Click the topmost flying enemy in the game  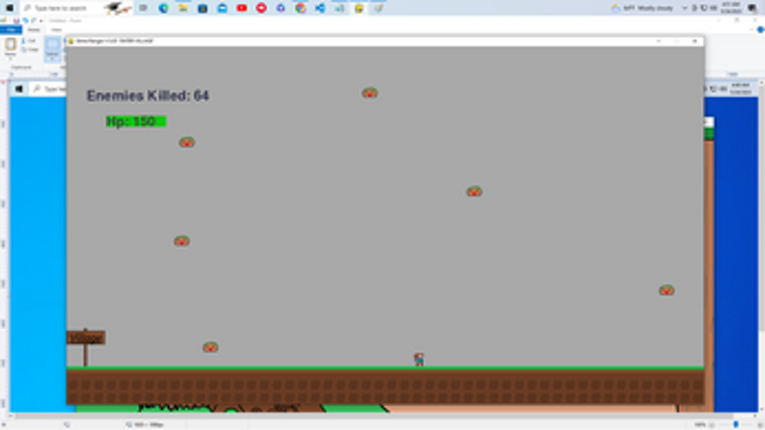click(370, 93)
